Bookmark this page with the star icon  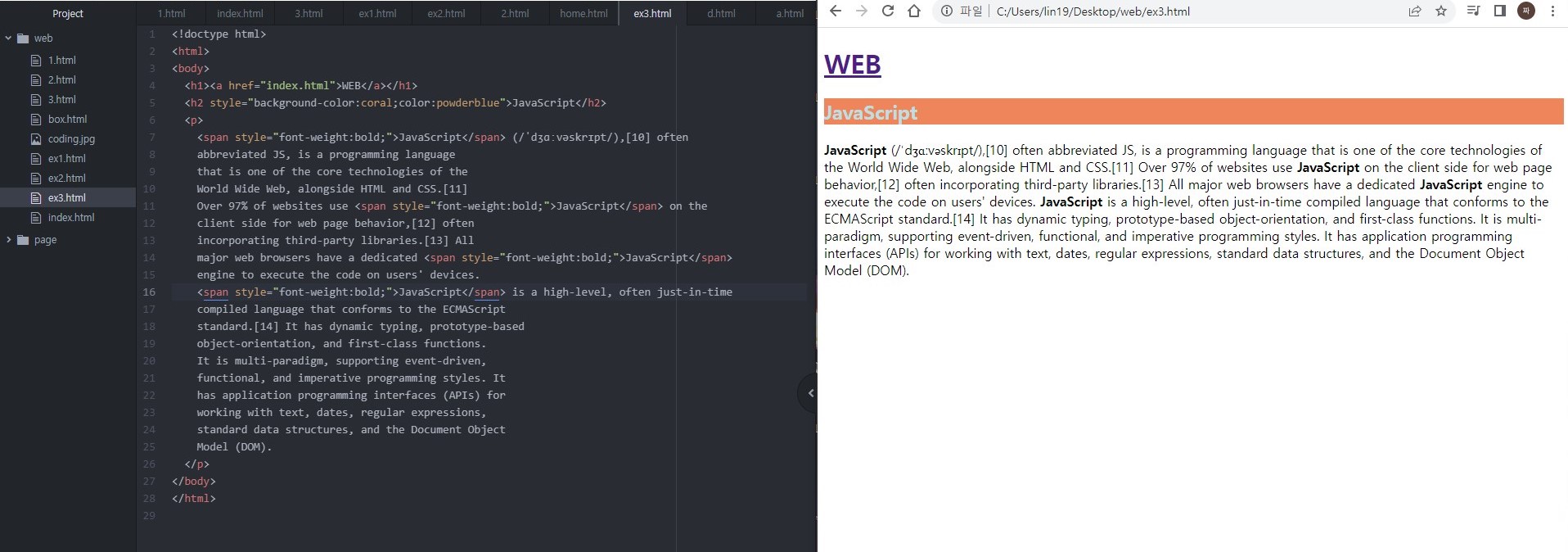pos(1441,11)
